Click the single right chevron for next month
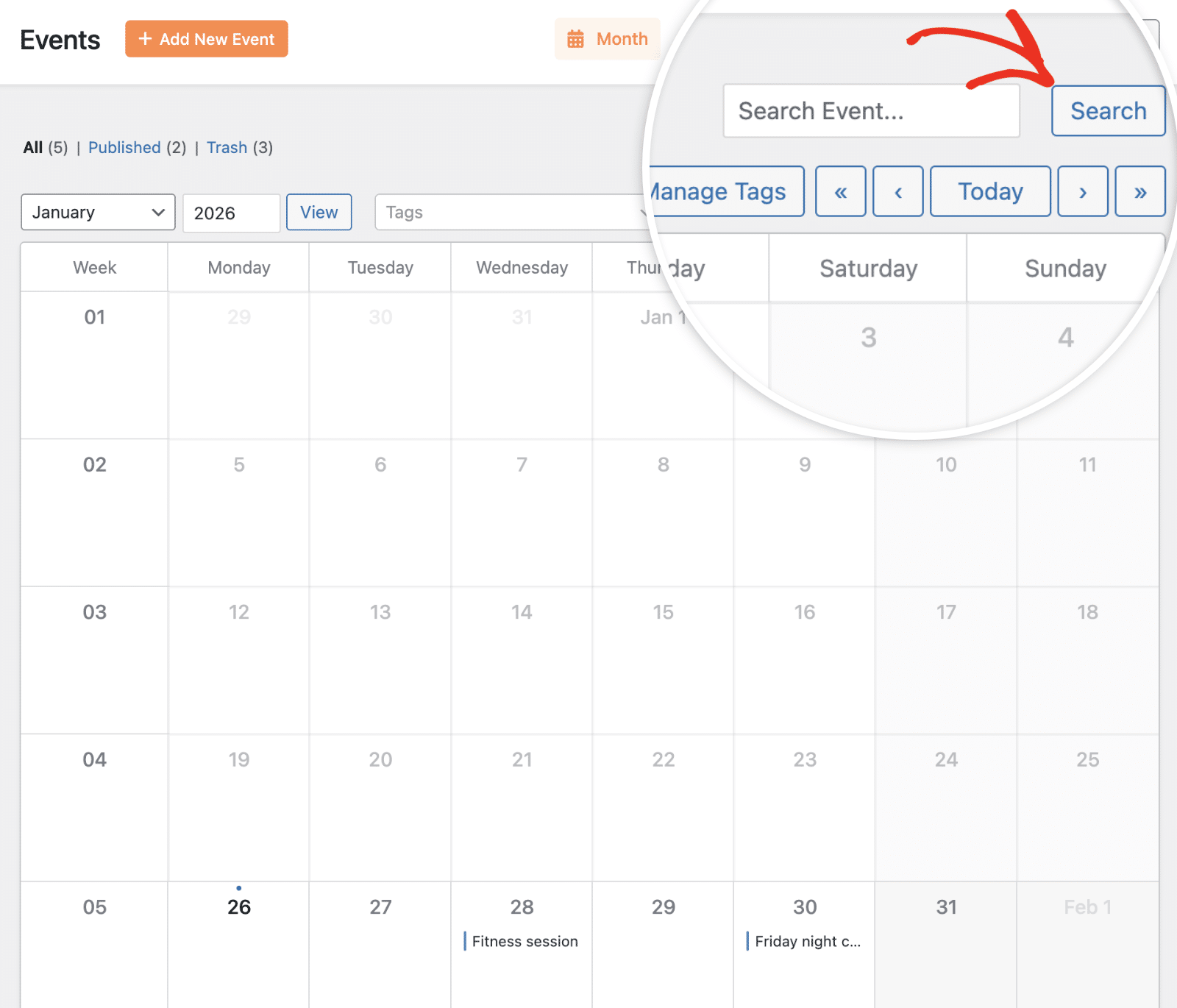The height and width of the screenshot is (1008, 1177). pos(1082,191)
